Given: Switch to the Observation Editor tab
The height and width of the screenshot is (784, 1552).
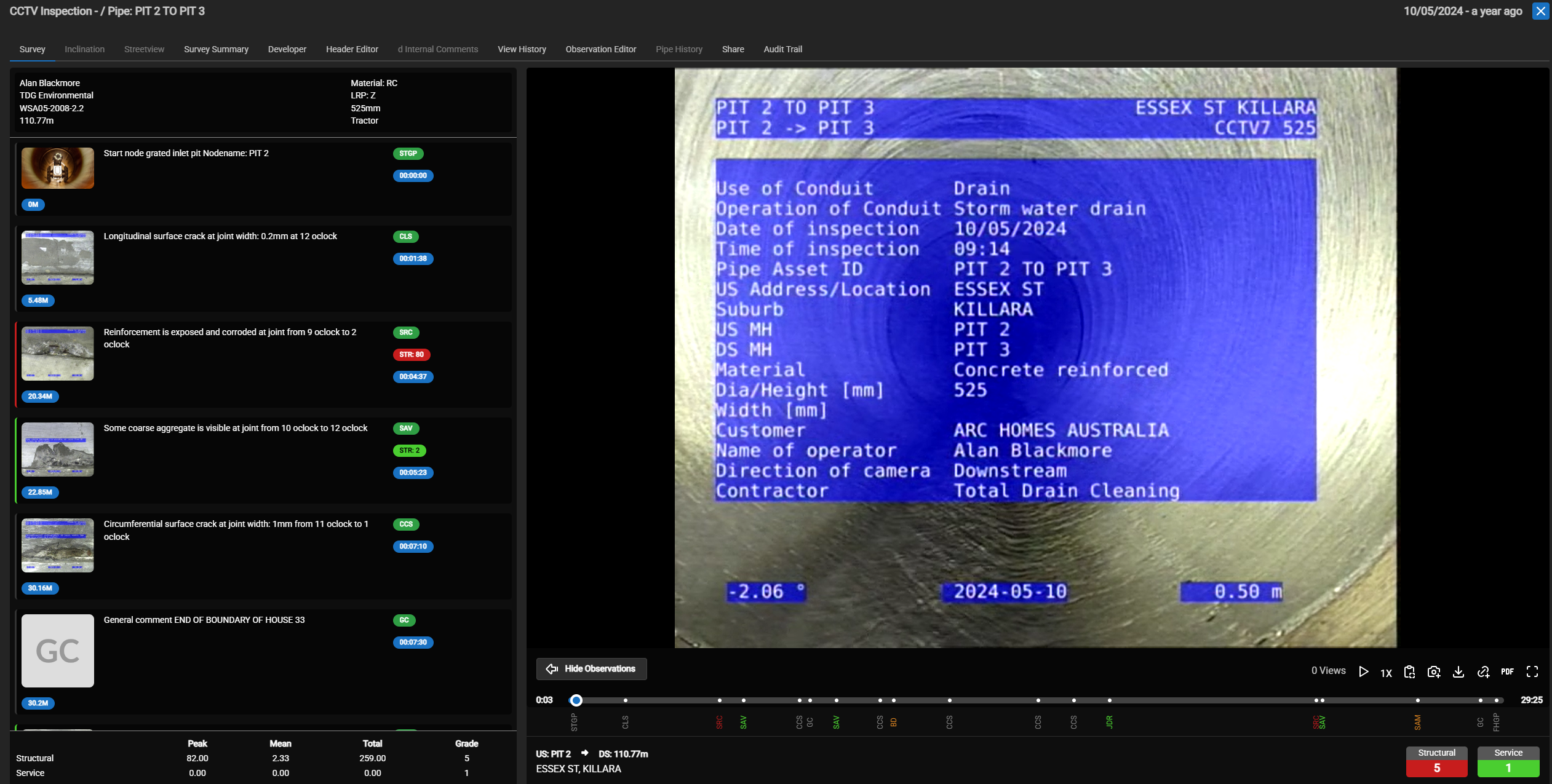Looking at the screenshot, I should (x=600, y=49).
